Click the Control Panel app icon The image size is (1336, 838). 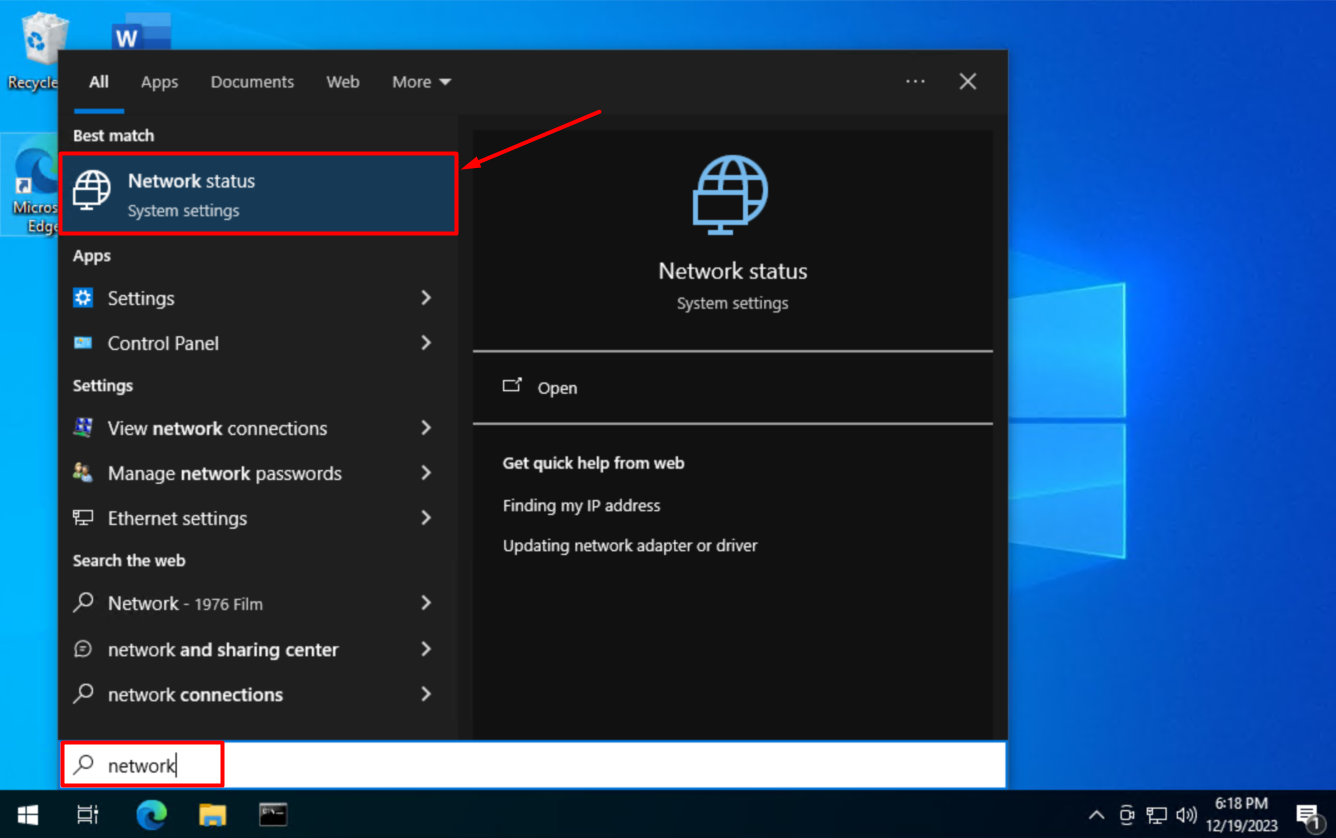coord(83,343)
